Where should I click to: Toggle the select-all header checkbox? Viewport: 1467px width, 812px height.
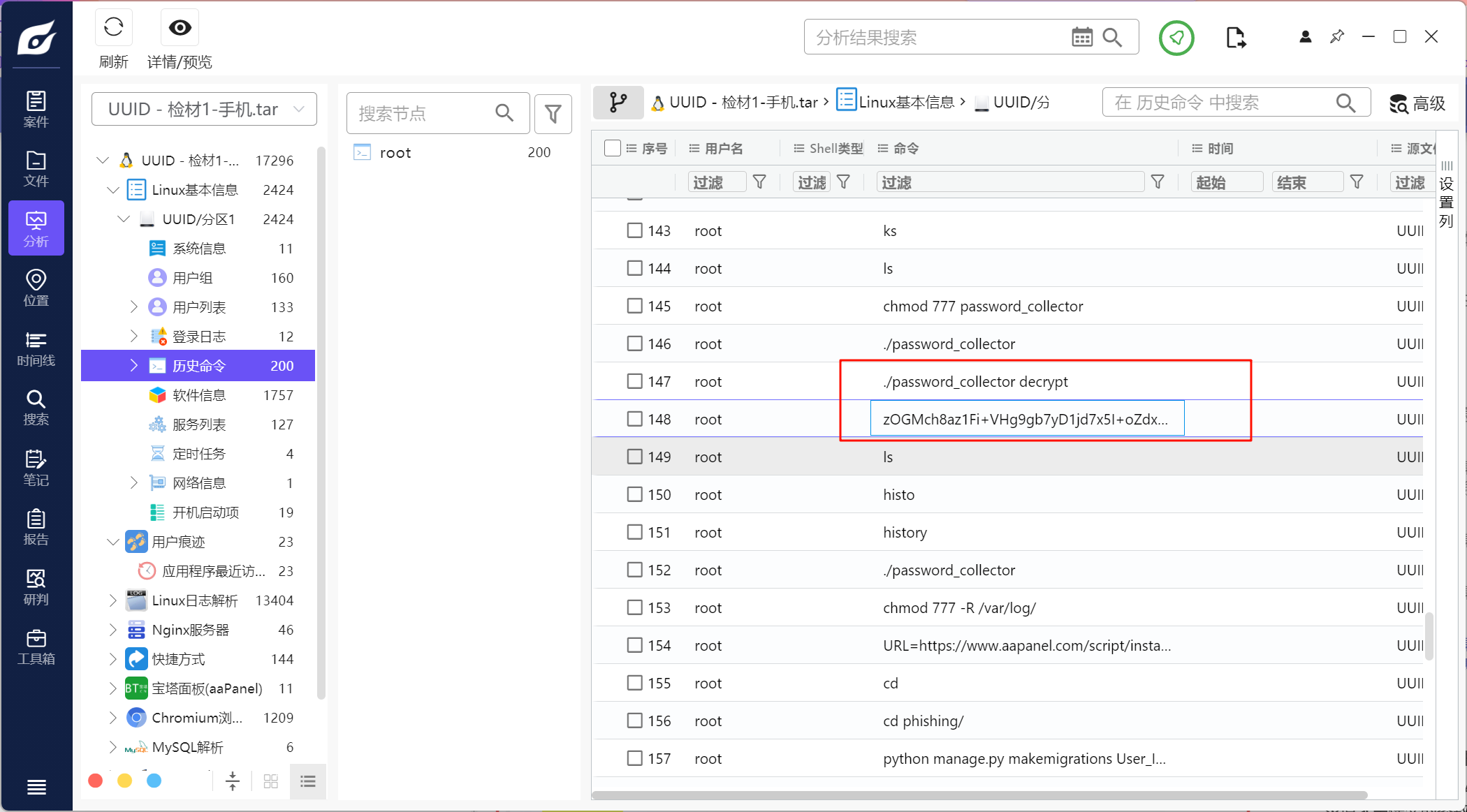612,148
